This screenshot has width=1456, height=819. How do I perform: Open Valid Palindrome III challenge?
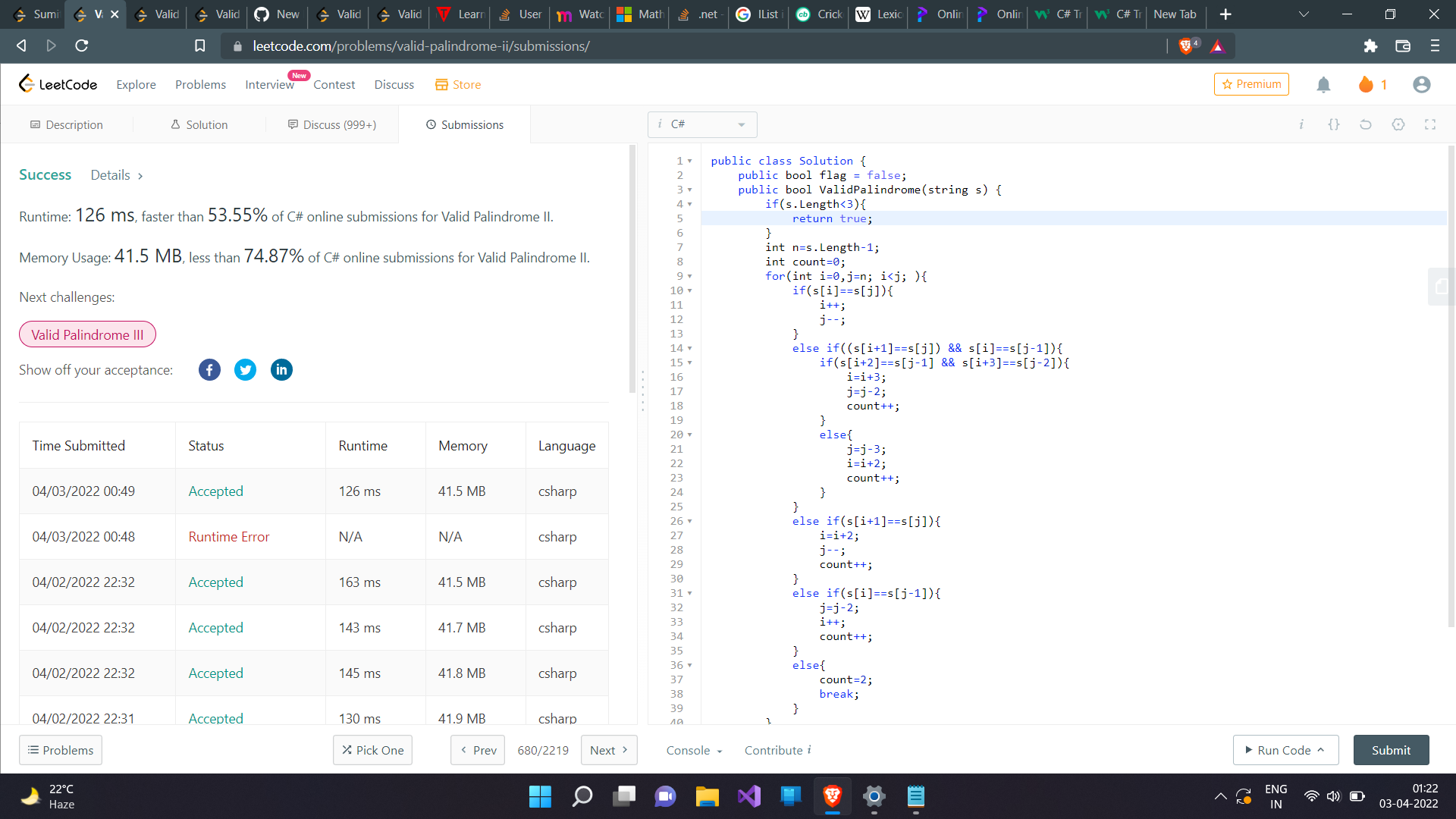87,334
